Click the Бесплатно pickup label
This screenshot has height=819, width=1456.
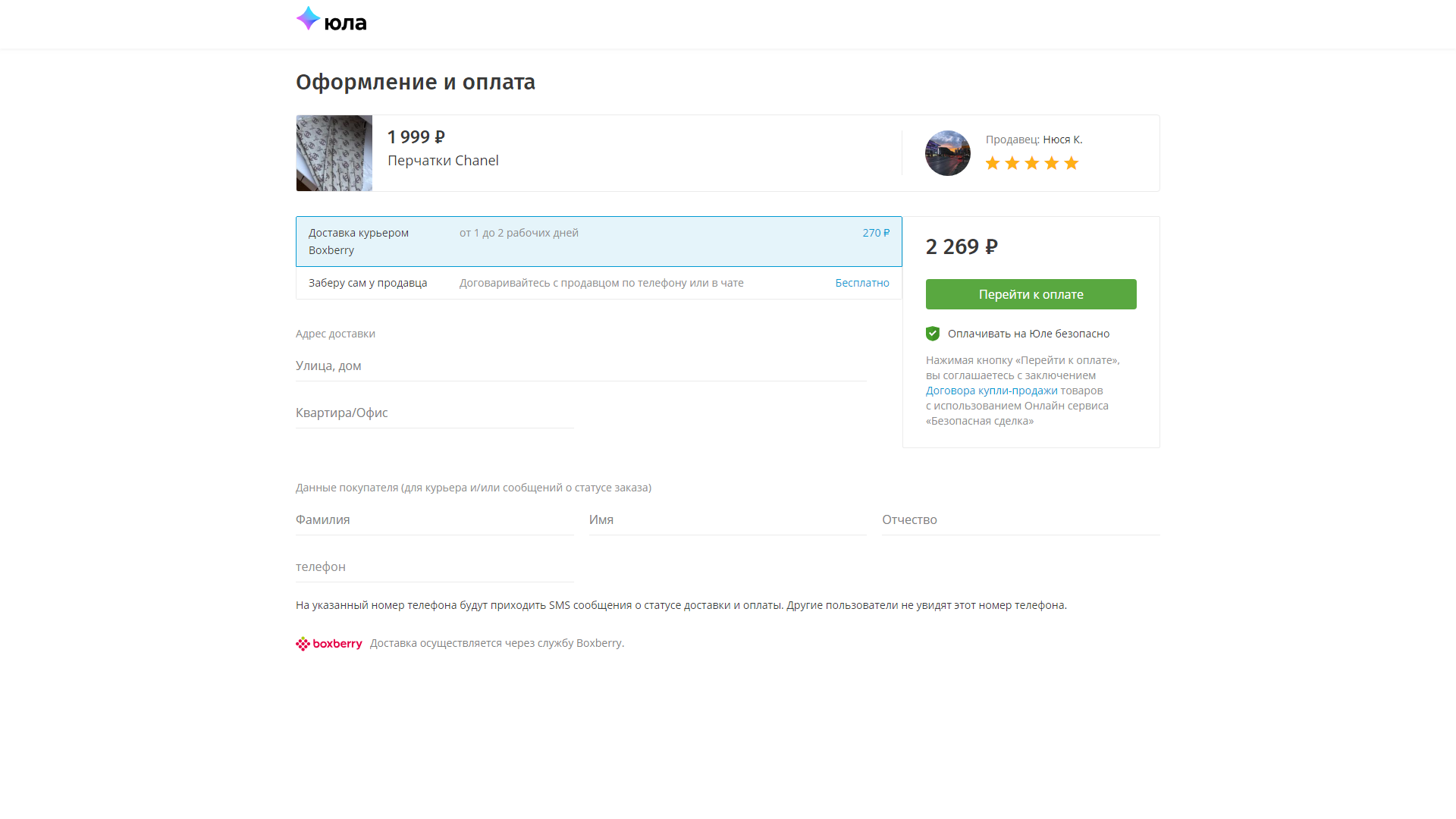(862, 283)
